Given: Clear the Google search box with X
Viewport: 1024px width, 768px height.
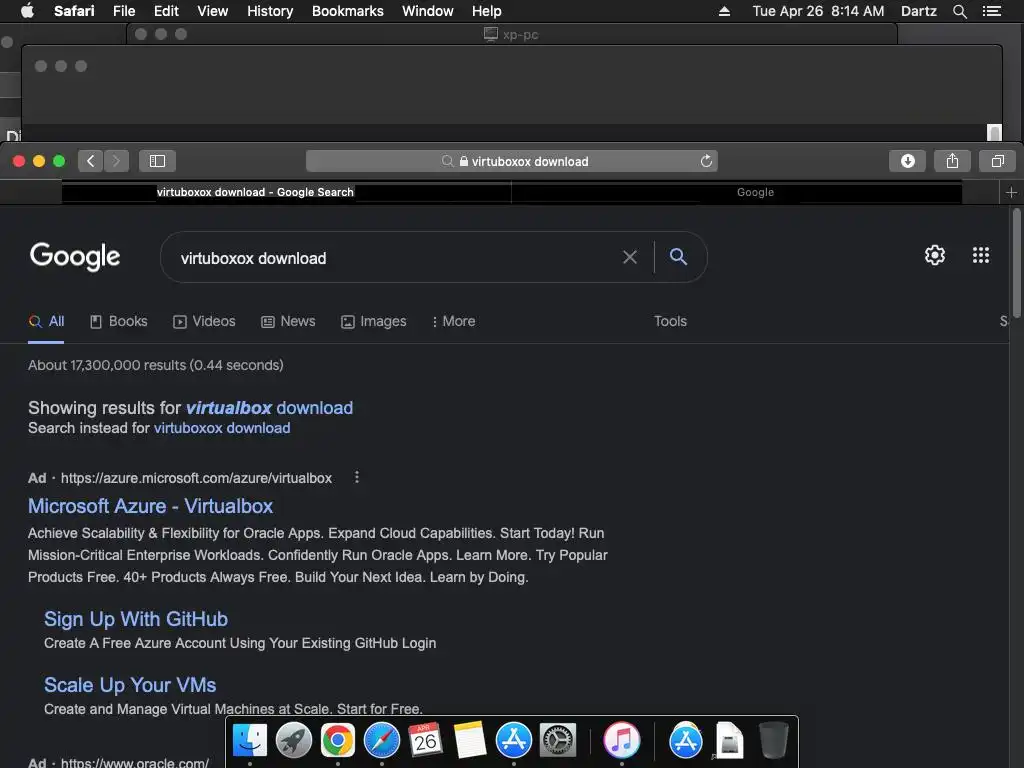Looking at the screenshot, I should pos(630,257).
